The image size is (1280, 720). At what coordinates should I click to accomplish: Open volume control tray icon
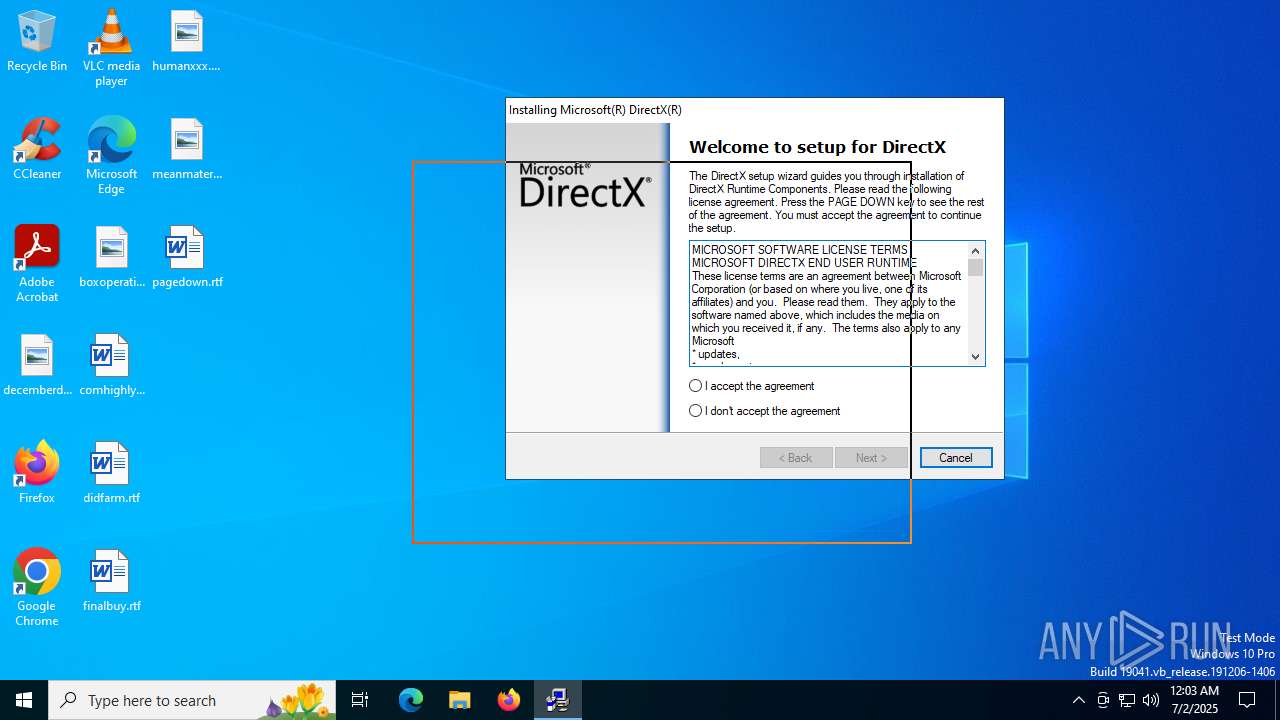click(x=1151, y=700)
